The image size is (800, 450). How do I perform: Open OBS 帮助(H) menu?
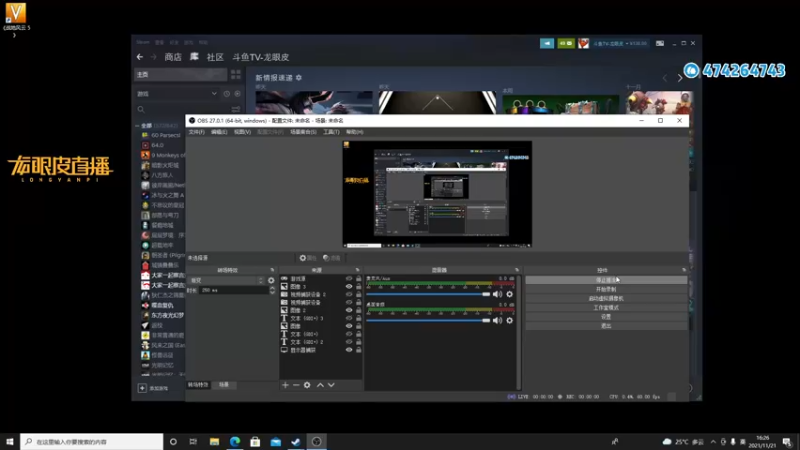tap(355, 132)
